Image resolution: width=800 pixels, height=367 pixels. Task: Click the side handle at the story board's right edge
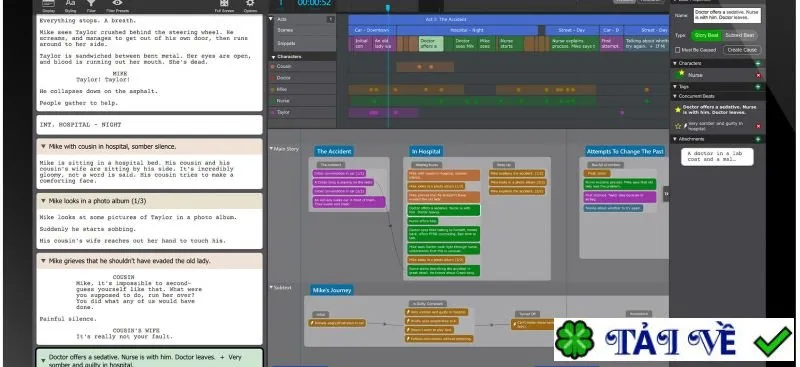(x=665, y=194)
